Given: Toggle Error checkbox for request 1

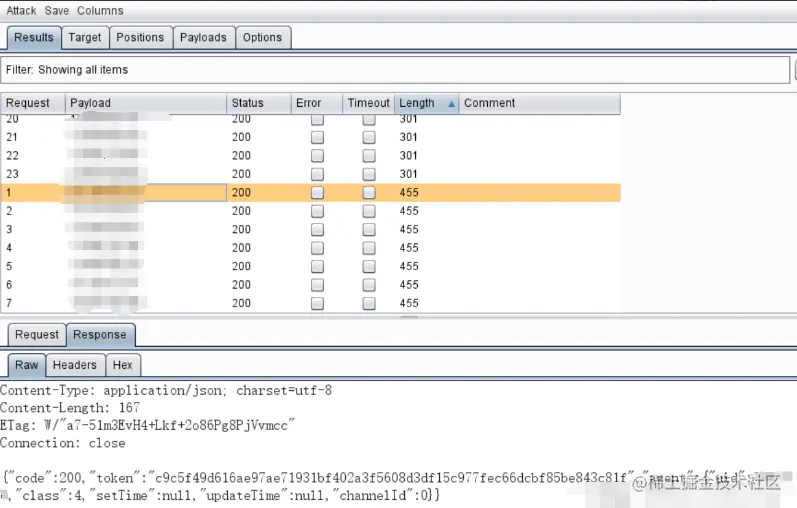Looking at the screenshot, I should [317, 193].
